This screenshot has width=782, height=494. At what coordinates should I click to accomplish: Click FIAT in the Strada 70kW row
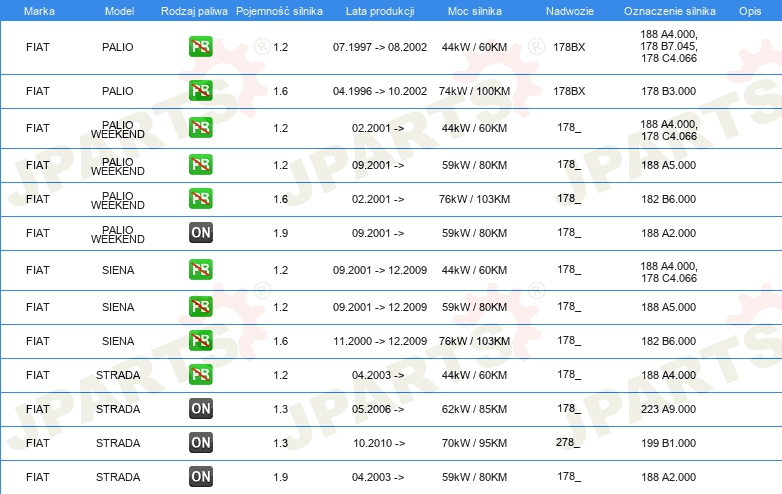point(38,443)
